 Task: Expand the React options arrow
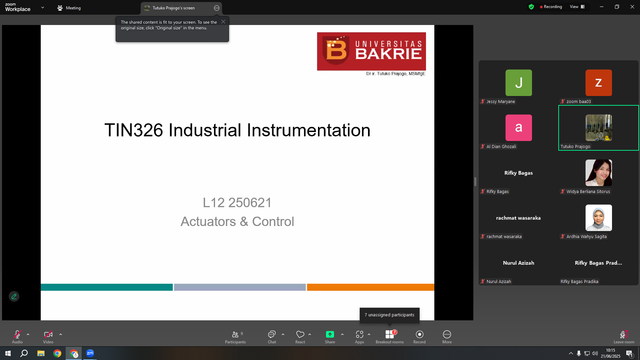(x=310, y=334)
